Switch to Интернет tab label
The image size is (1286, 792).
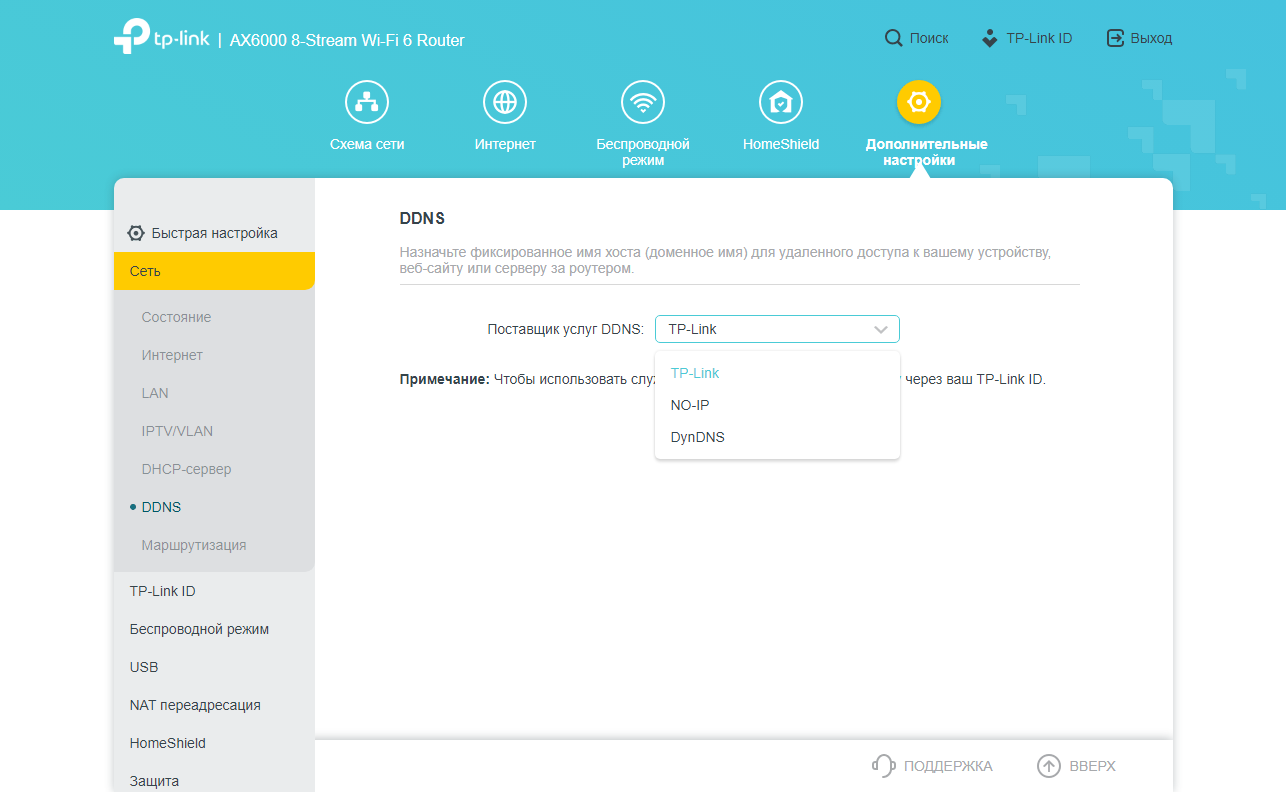point(505,144)
